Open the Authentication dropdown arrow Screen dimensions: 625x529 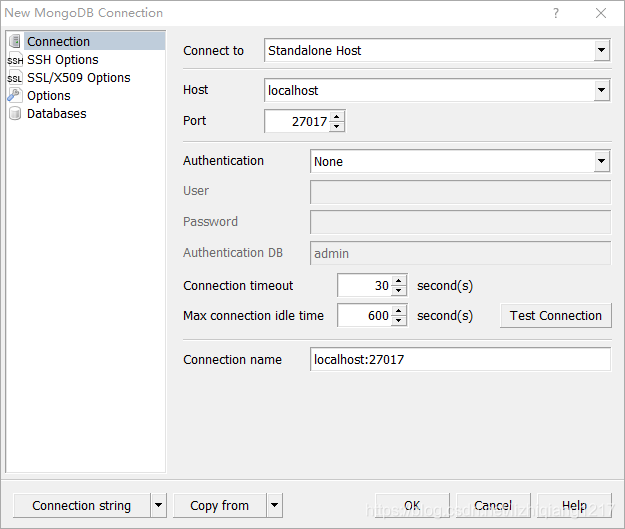point(601,161)
